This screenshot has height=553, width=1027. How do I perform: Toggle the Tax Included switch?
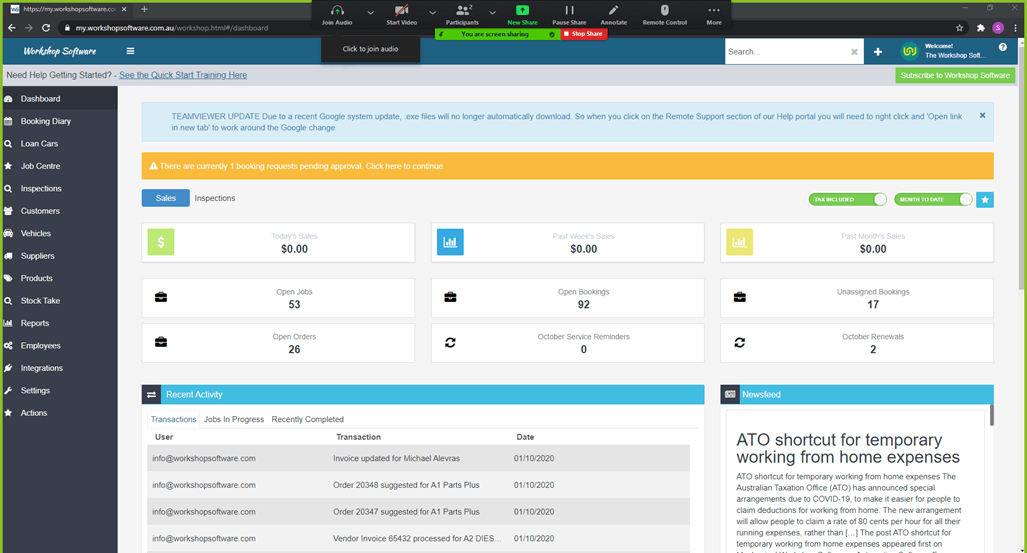pos(848,199)
